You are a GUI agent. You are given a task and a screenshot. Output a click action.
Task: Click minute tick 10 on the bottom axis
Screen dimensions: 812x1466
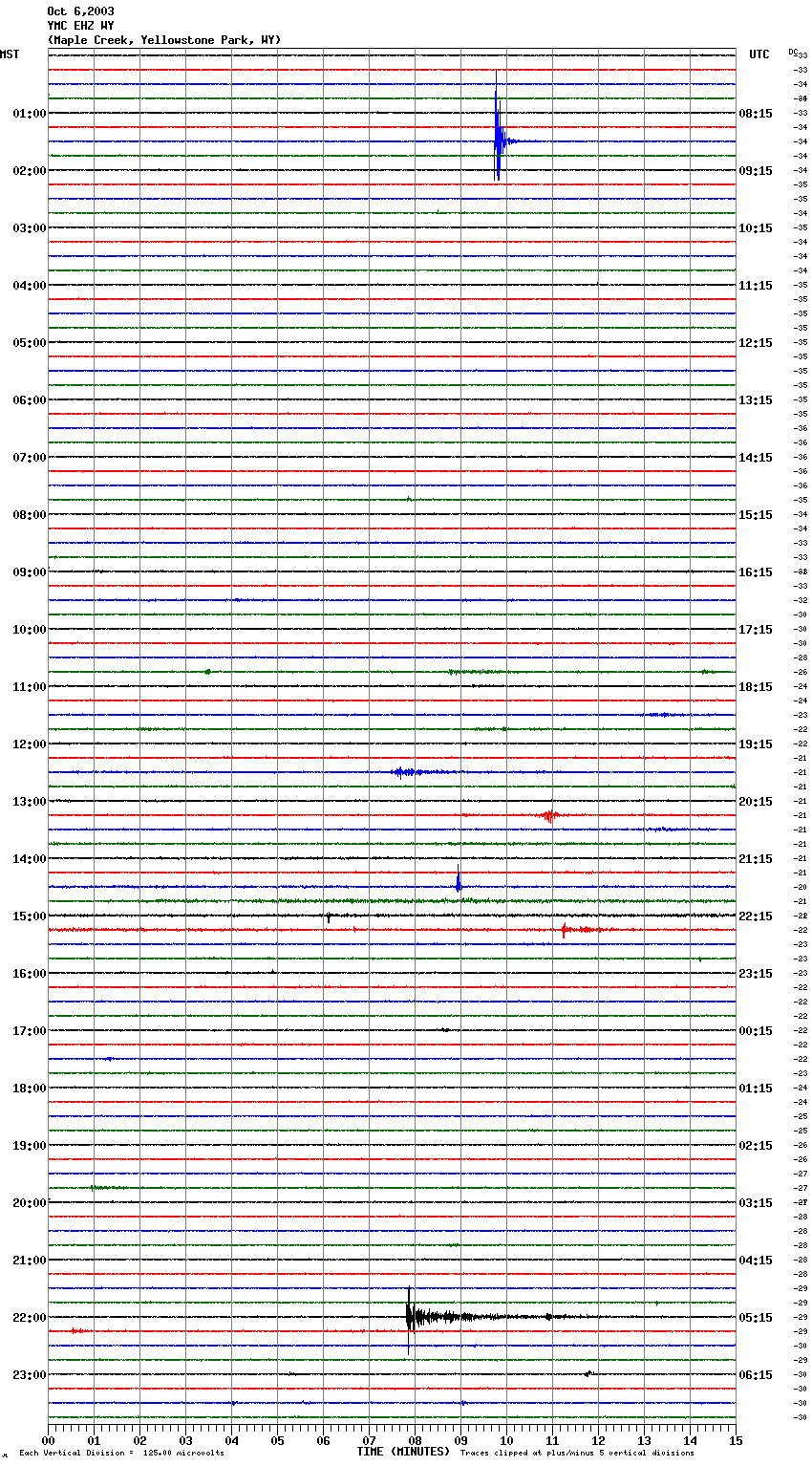coord(506,1440)
